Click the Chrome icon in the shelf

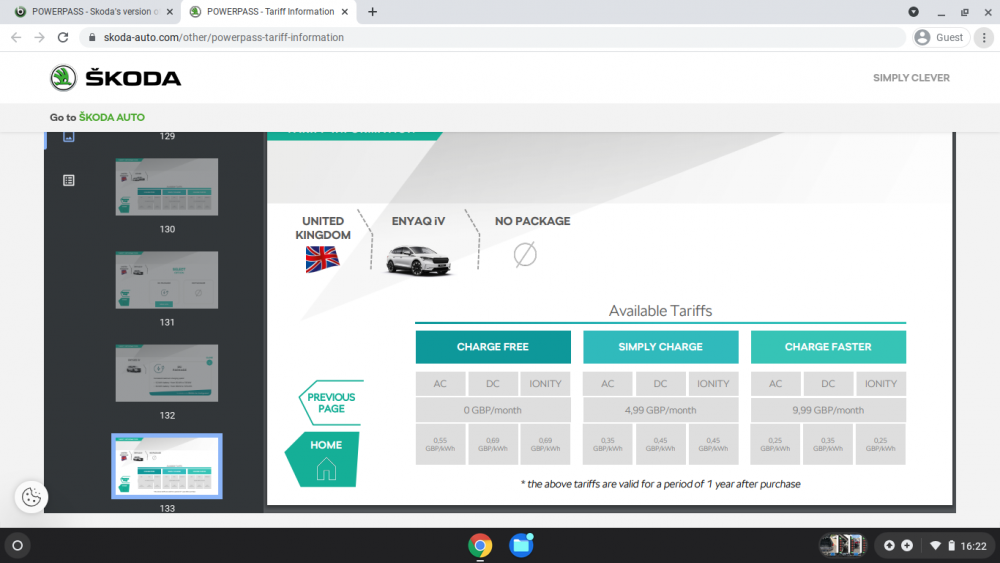480,546
